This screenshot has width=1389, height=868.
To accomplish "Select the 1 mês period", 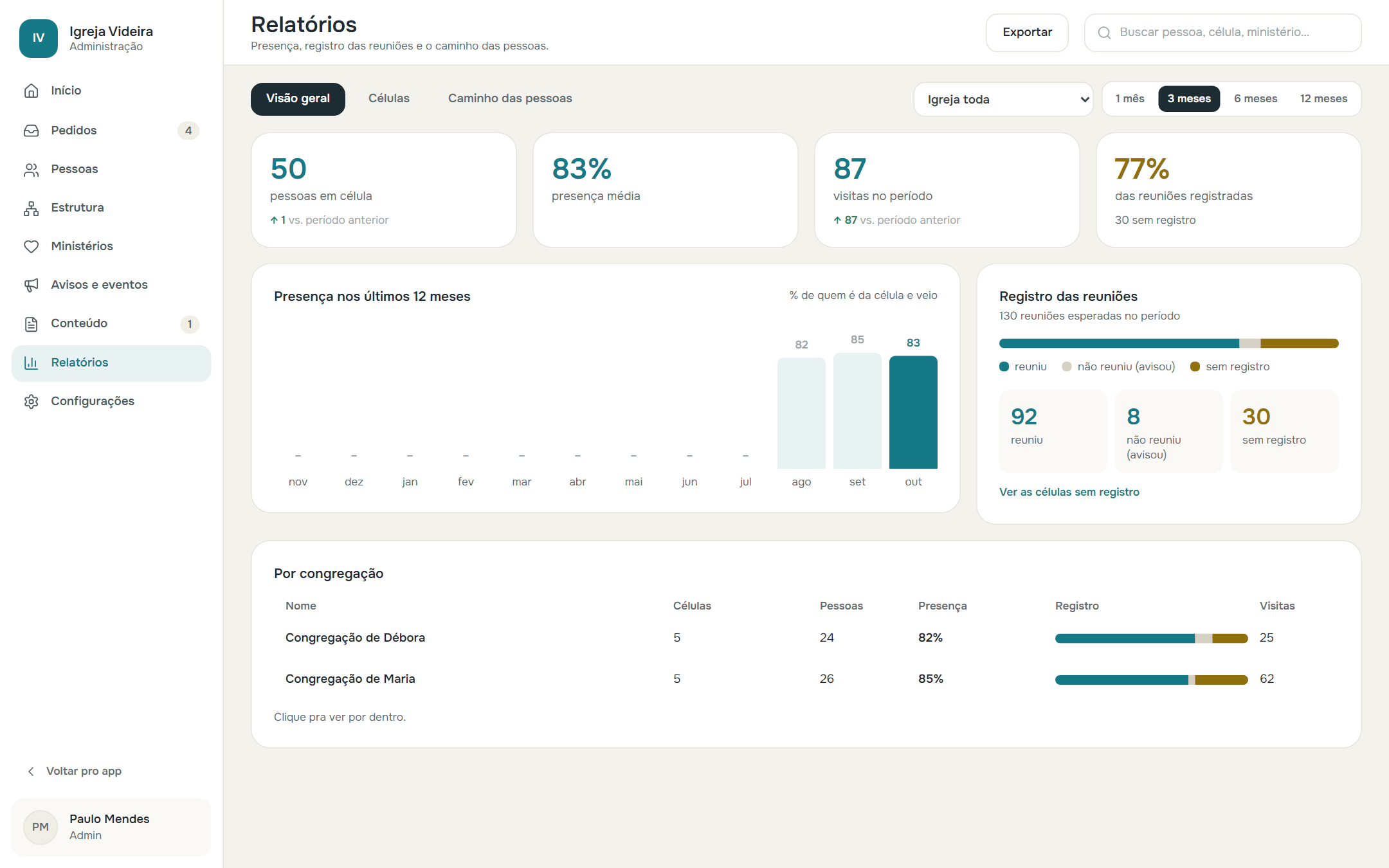I will coord(1130,98).
